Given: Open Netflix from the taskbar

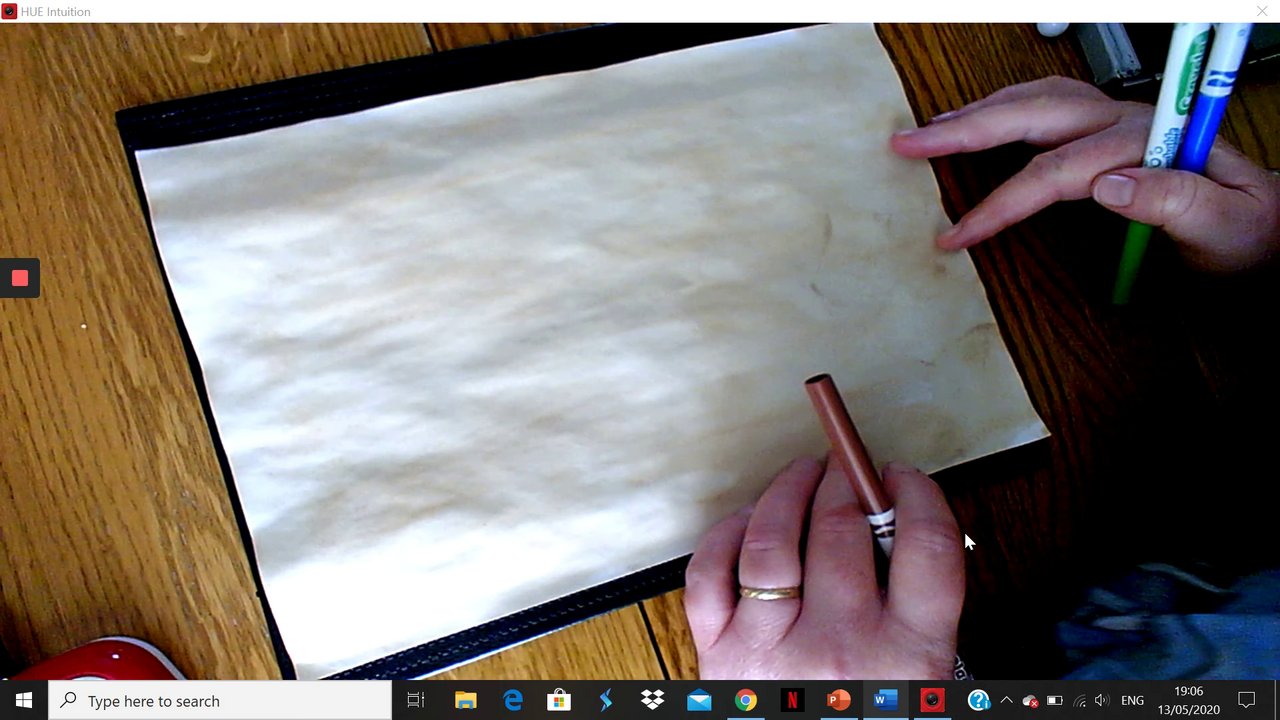Looking at the screenshot, I should [x=792, y=700].
